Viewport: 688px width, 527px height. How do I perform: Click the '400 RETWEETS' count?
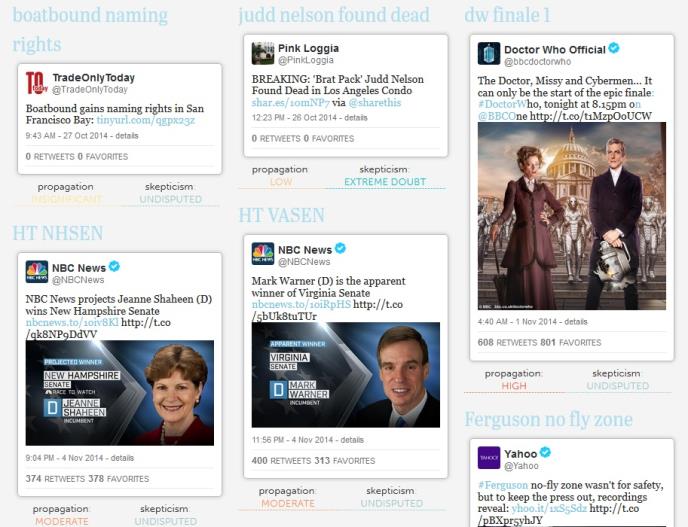pyautogui.click(x=281, y=461)
